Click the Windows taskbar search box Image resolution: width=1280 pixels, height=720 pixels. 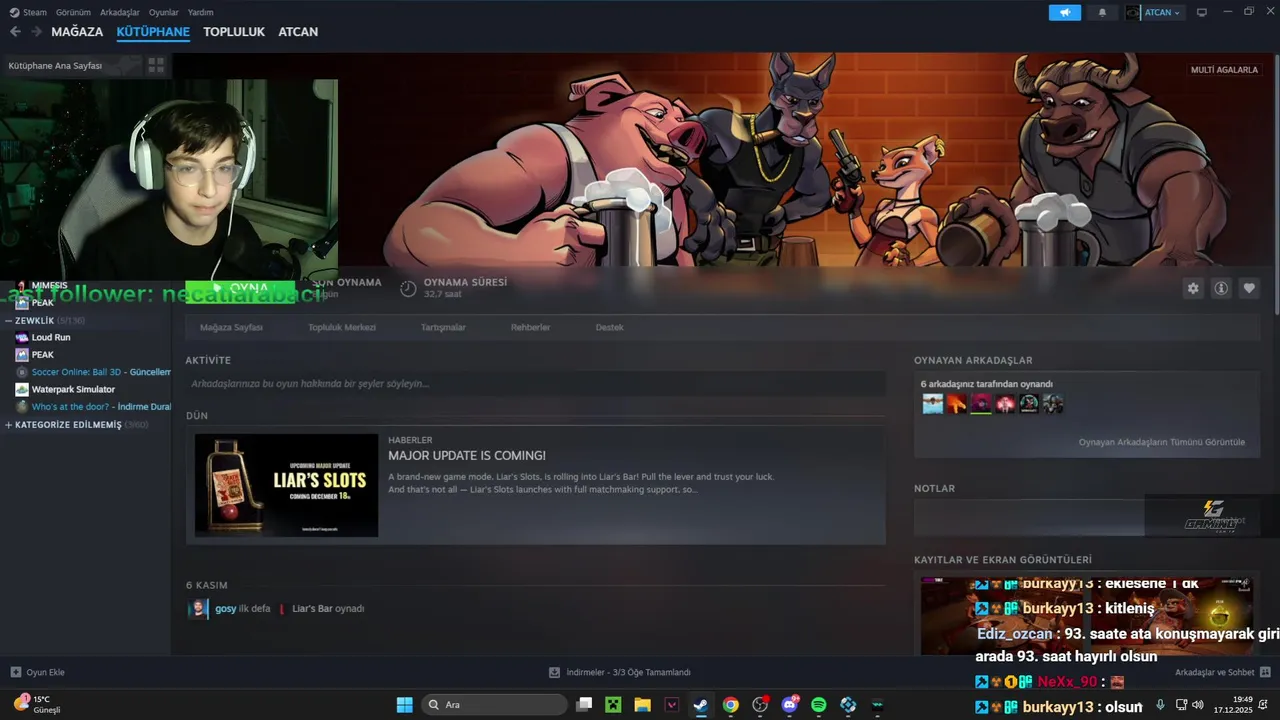494,705
